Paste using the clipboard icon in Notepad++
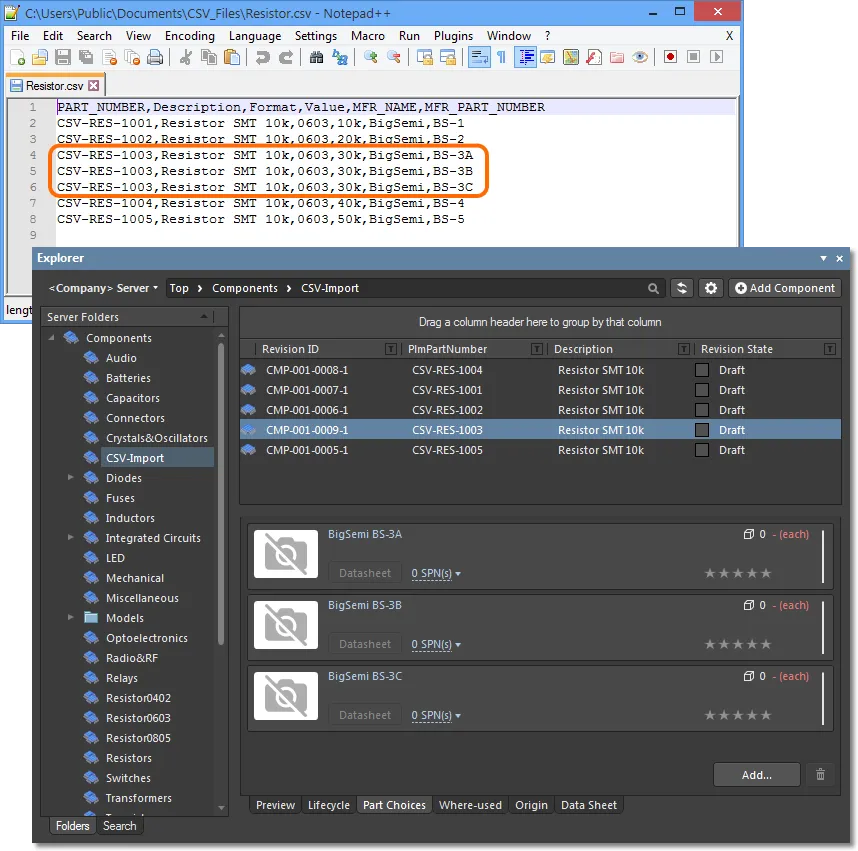 [x=232, y=57]
